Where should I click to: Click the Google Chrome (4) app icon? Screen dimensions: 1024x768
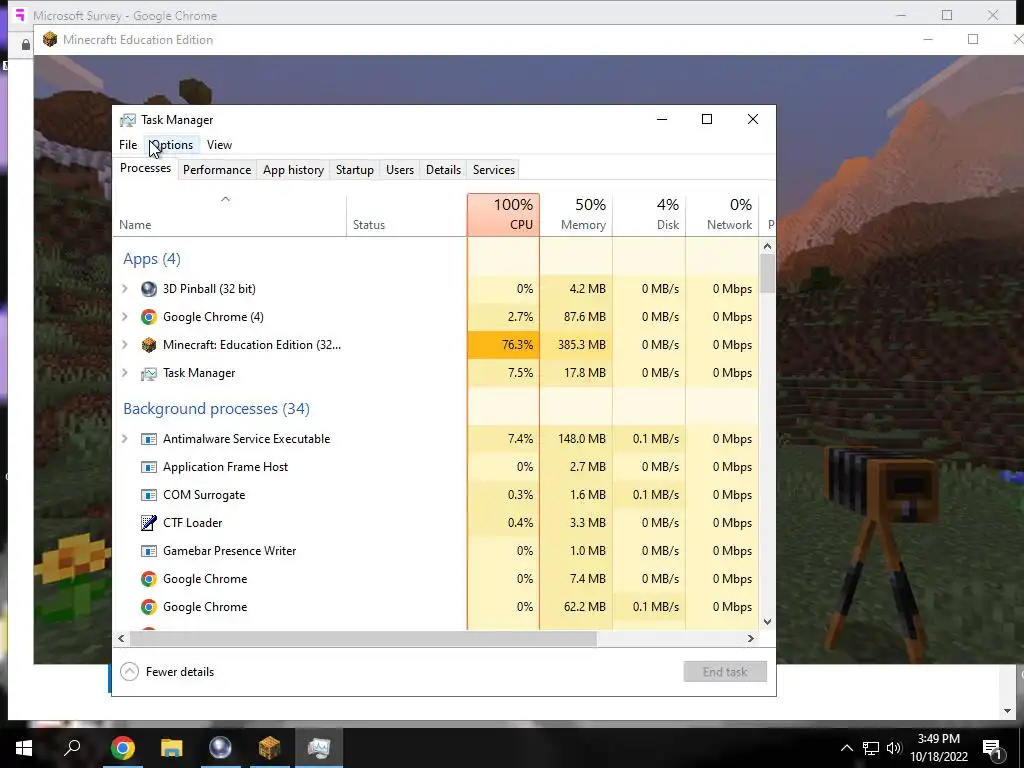coord(149,317)
